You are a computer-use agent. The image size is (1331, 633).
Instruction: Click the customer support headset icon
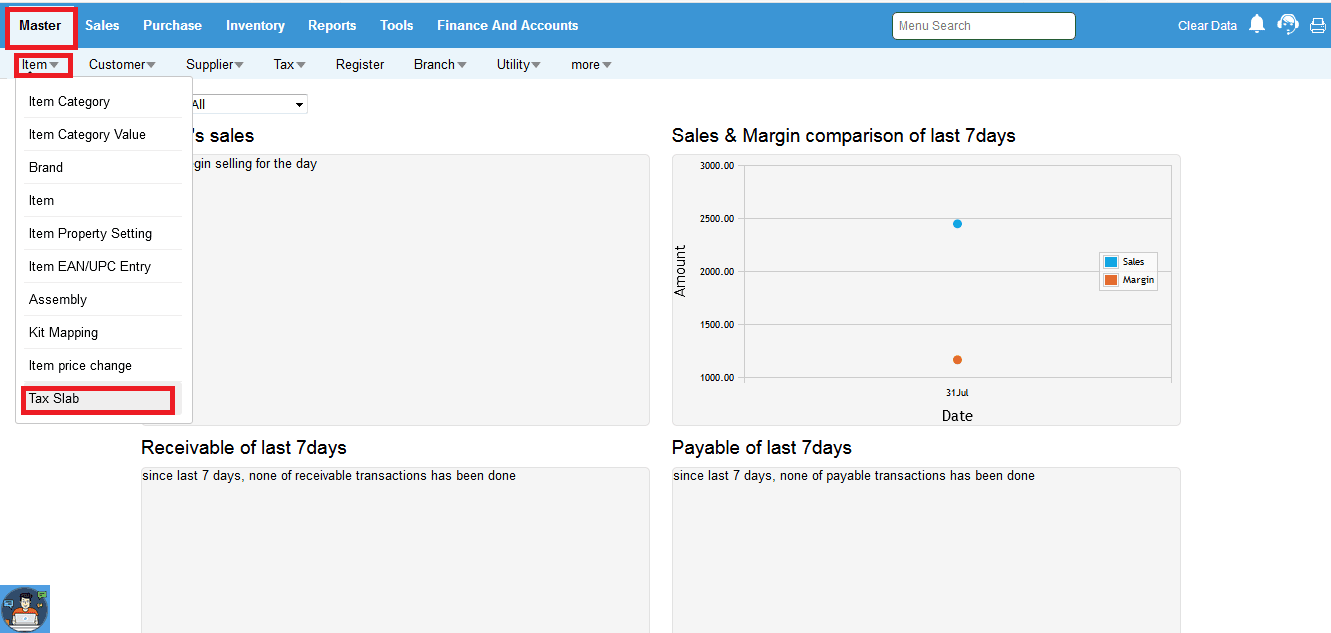tap(1288, 25)
